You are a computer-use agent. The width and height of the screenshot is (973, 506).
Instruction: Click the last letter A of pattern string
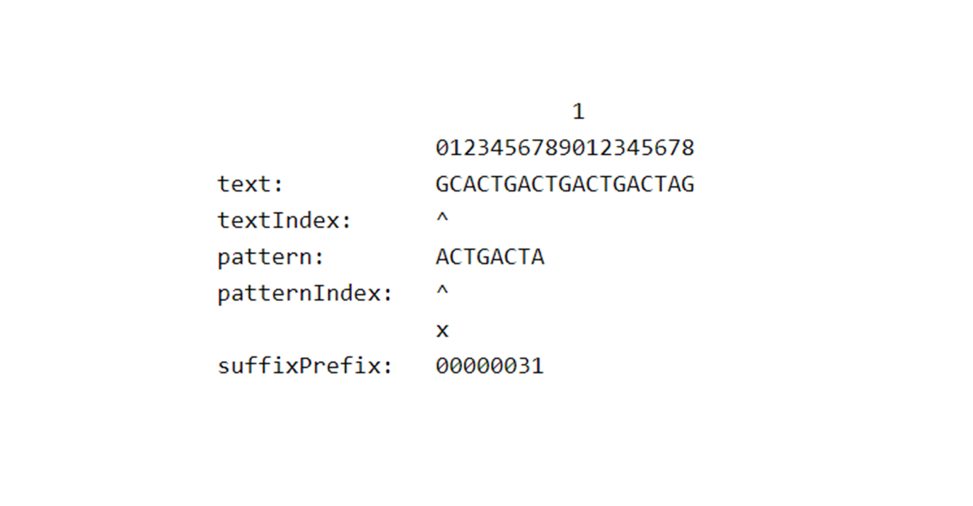click(538, 257)
